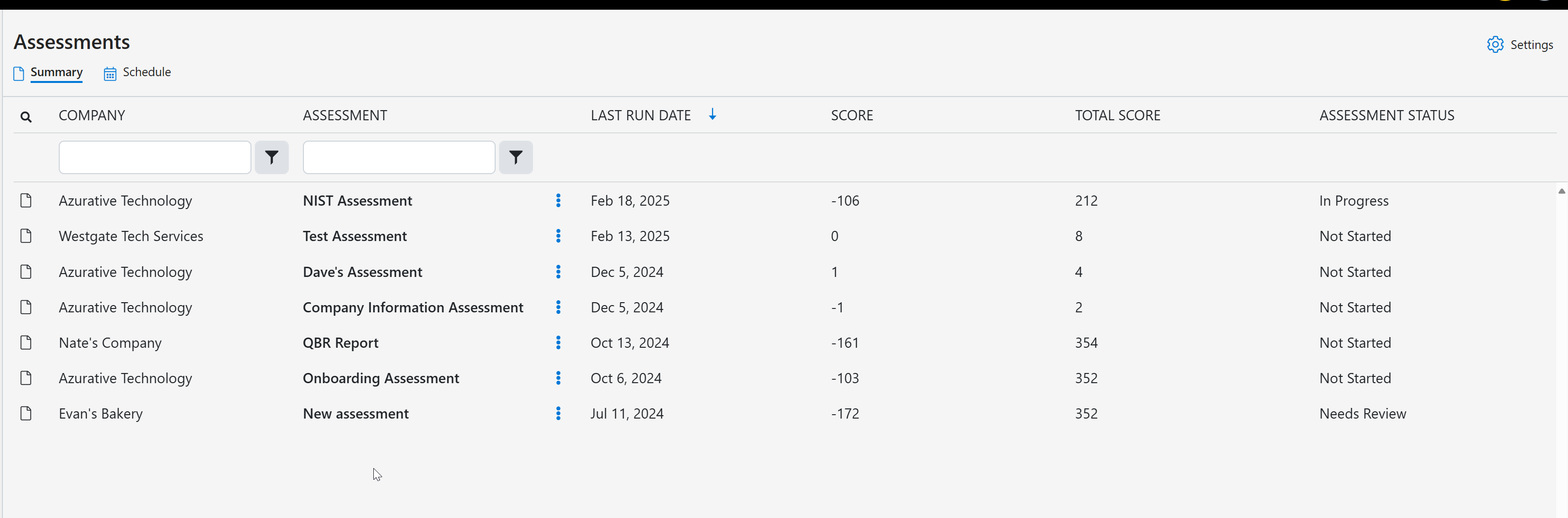Open three-dot menu for Company Information Assessment
The image size is (1568, 518).
coord(558,307)
